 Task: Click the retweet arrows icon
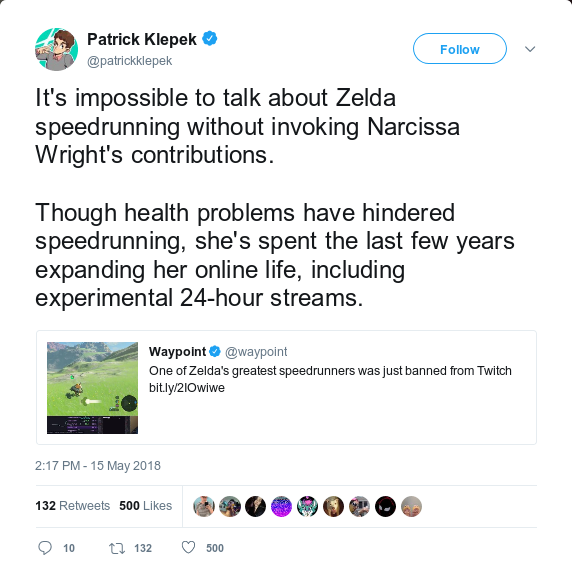coord(117,548)
